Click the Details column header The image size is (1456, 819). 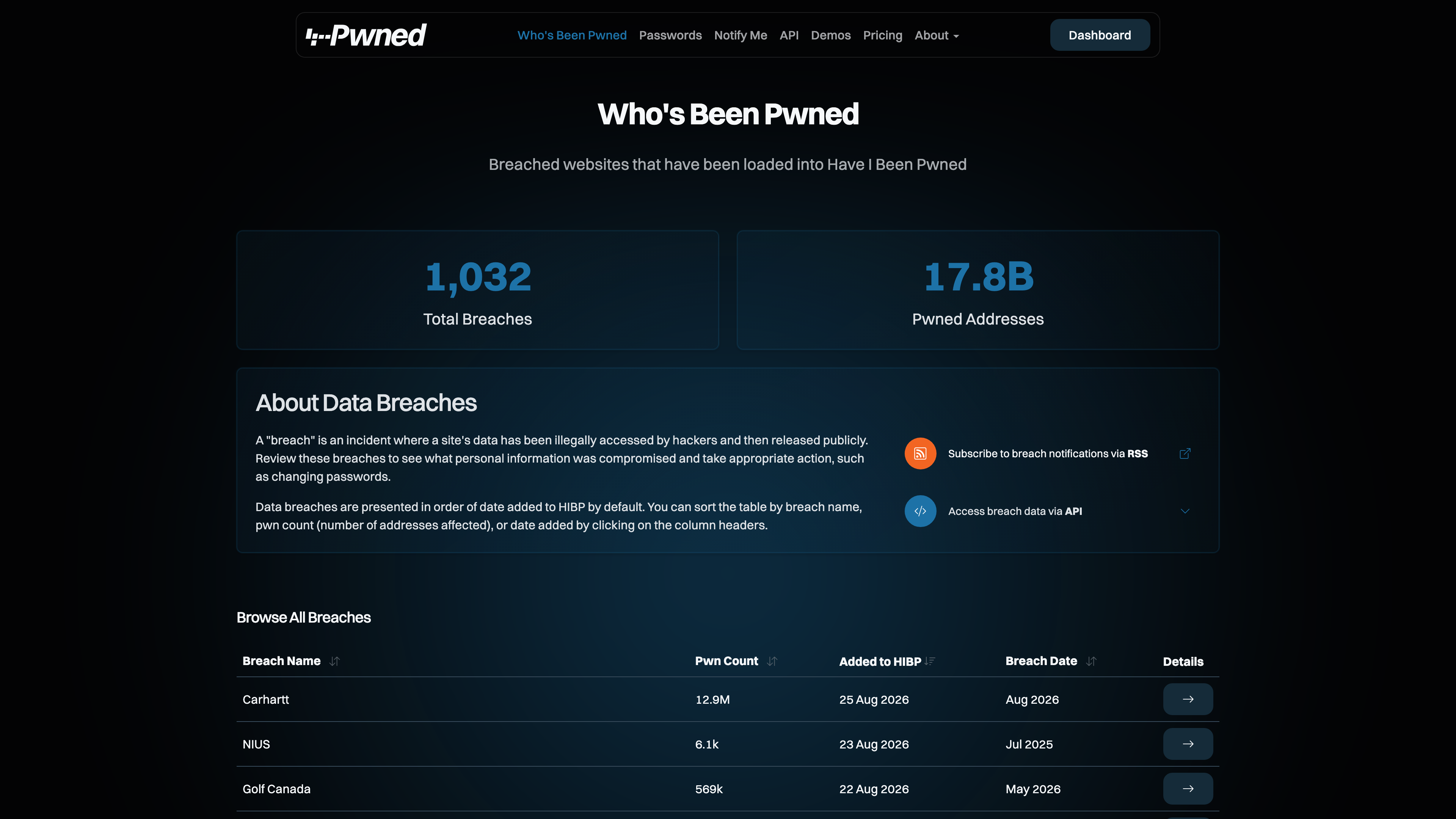coord(1183,661)
